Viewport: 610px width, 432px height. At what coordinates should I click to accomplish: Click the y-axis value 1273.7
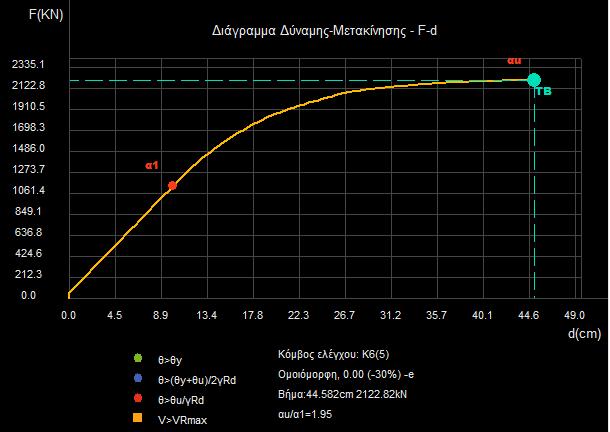click(28, 169)
